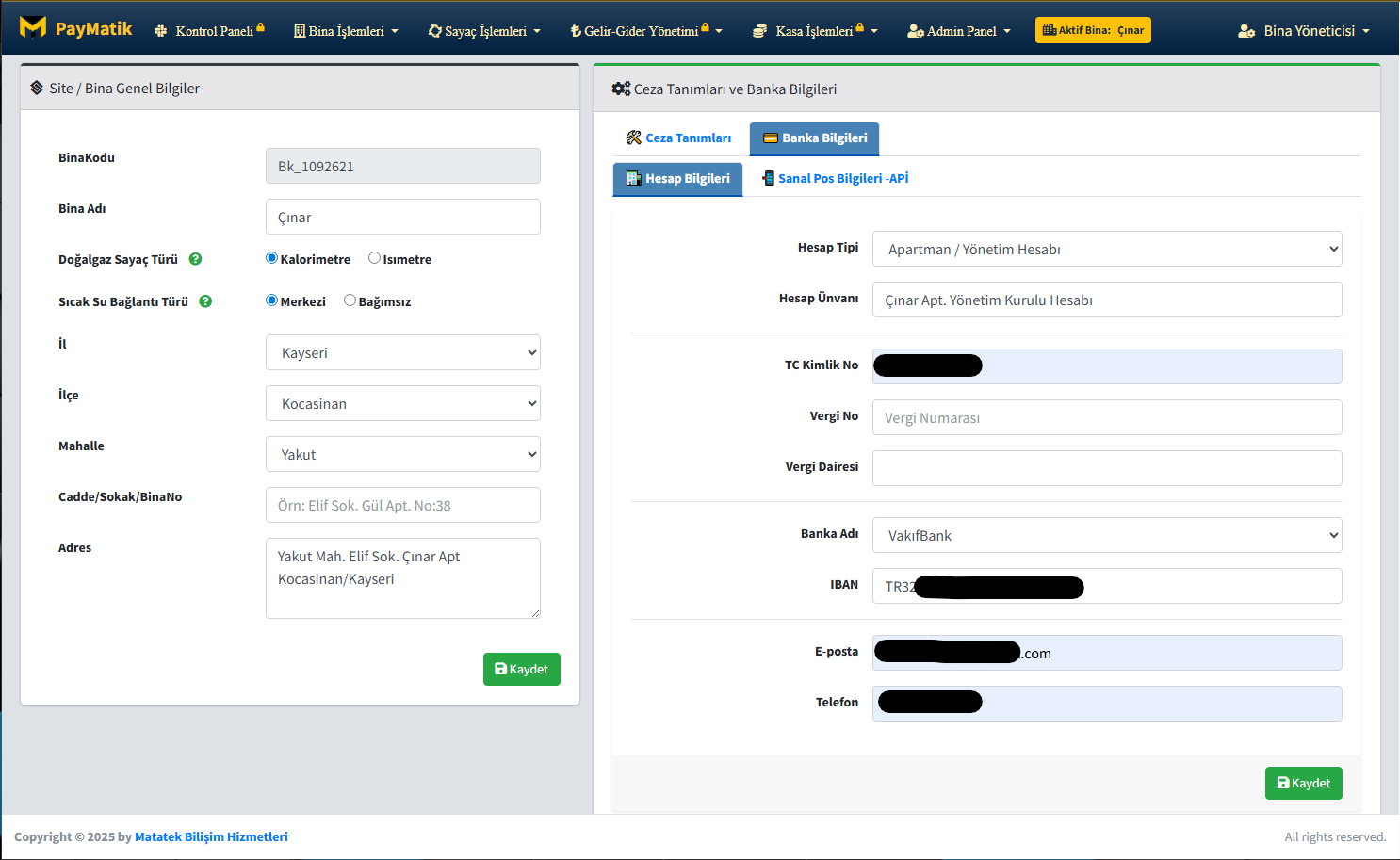Click the help icon beside Sıcak Su Bağlantı Türü
This screenshot has width=1400, height=860.
205,301
